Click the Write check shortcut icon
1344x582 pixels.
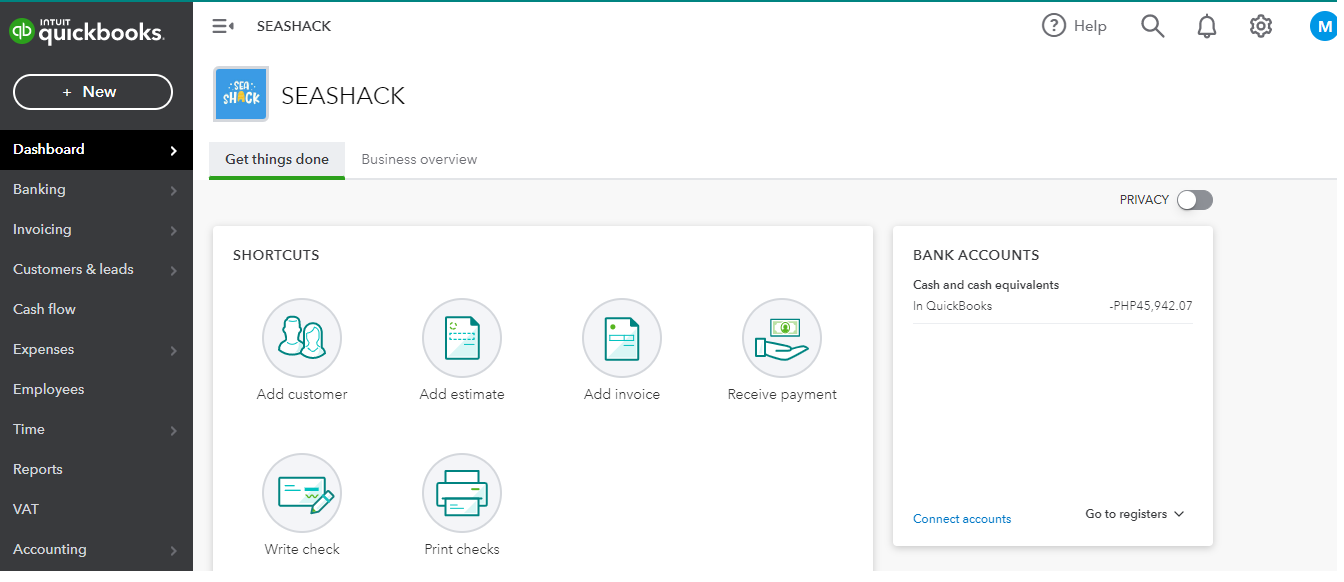(x=302, y=493)
